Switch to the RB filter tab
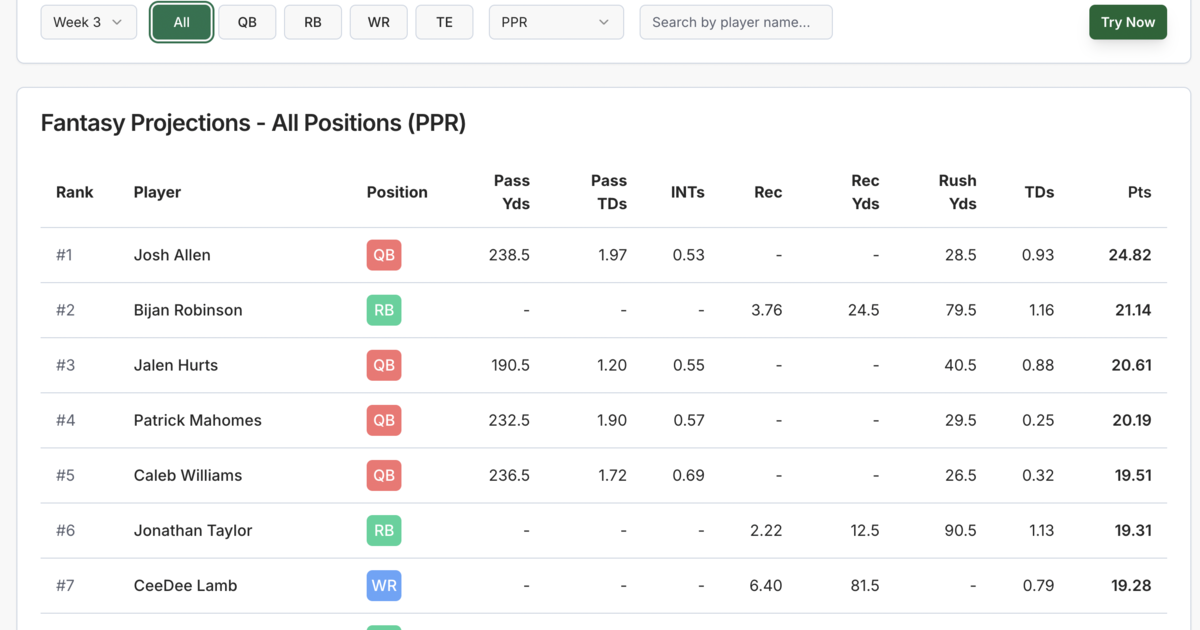This screenshot has width=1200, height=630. click(312, 21)
